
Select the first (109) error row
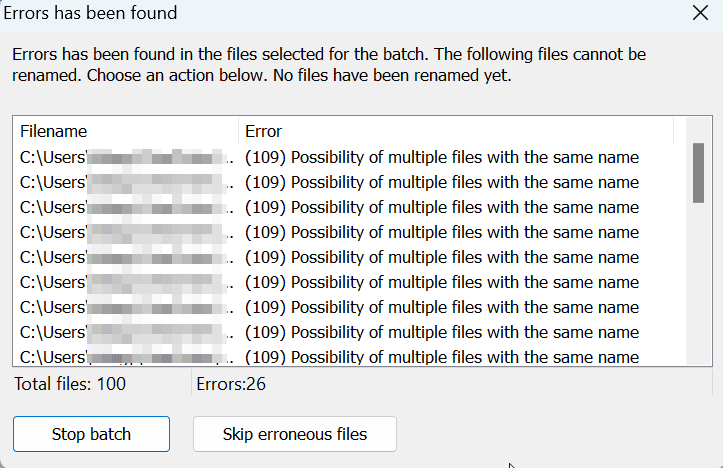click(x=349, y=158)
